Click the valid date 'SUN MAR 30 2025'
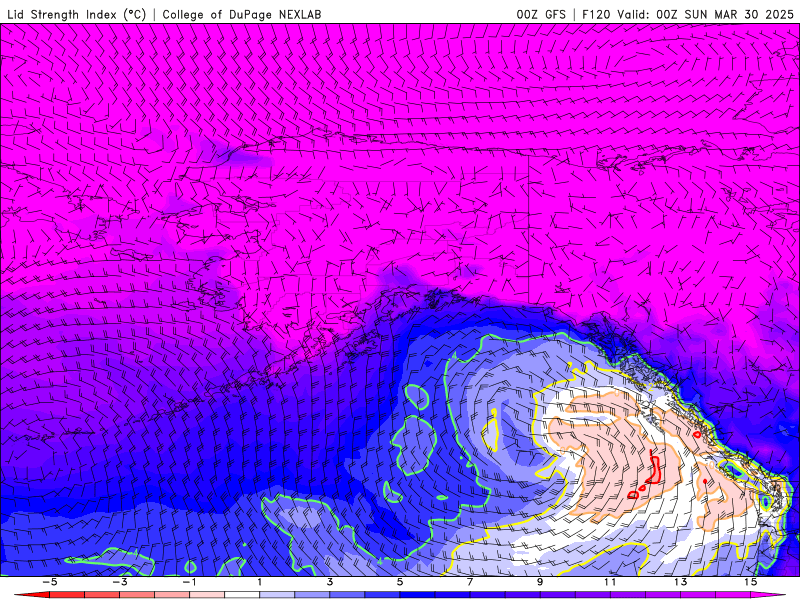Screen dimensions: 800x600 click(x=739, y=14)
